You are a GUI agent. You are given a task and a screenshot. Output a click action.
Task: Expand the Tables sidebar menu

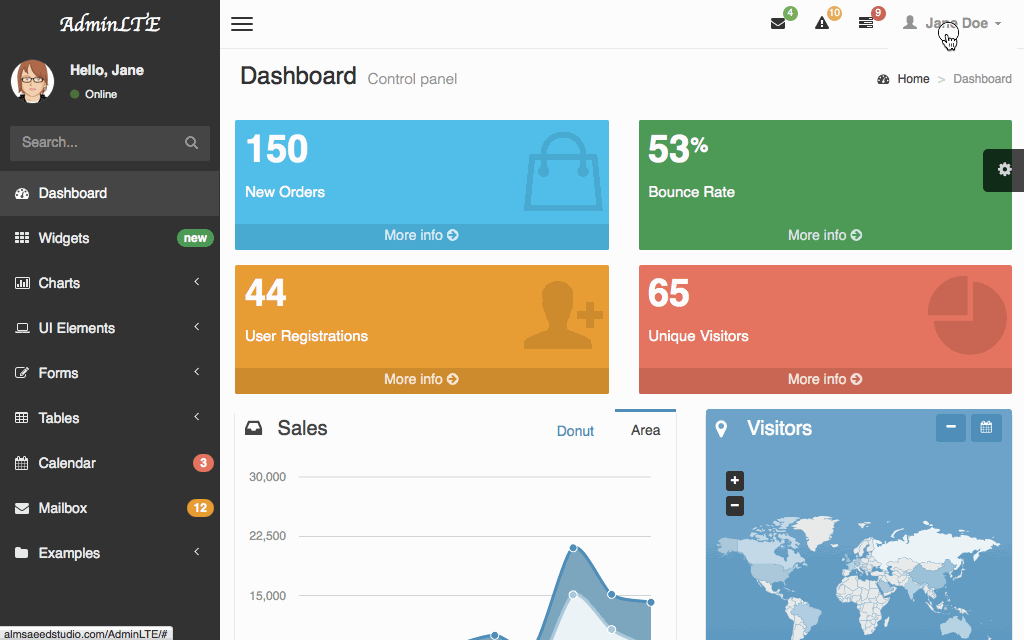tap(108, 418)
